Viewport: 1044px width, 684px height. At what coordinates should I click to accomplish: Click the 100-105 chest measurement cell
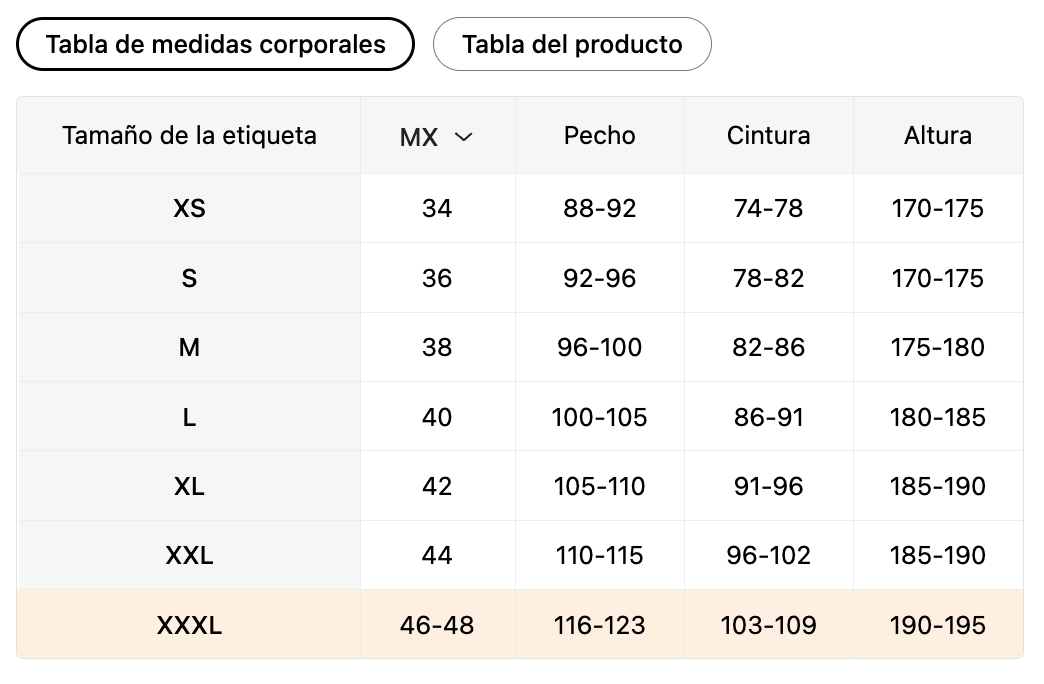[600, 417]
